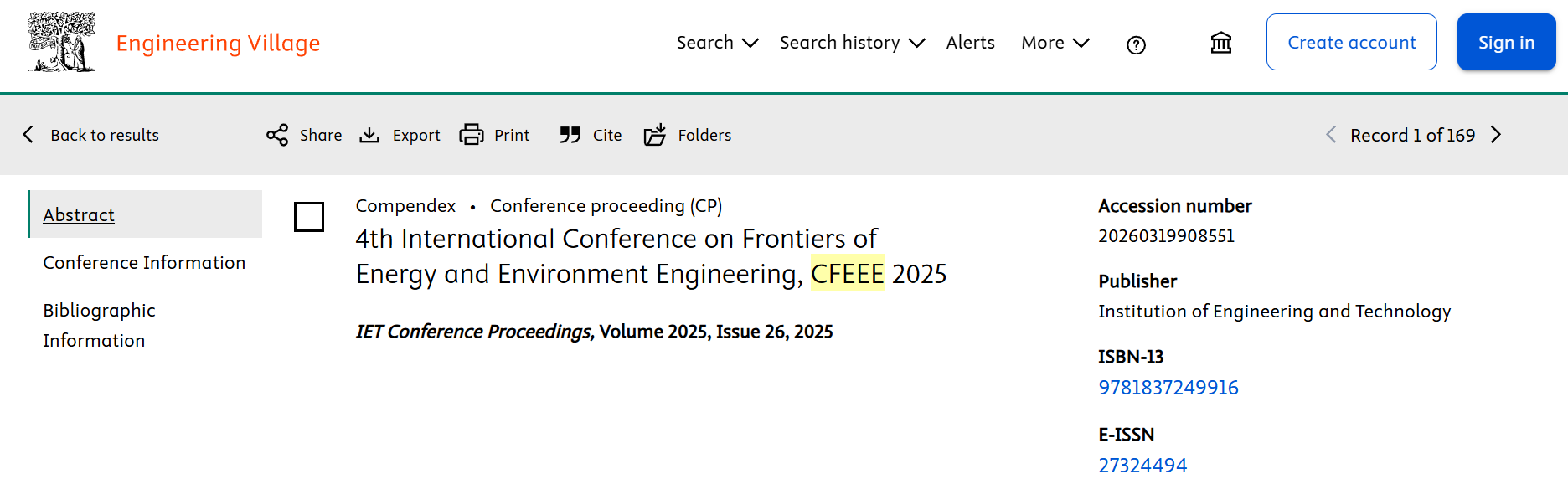Click the Export download icon
Screen dimensions: 1568x500
point(369,135)
